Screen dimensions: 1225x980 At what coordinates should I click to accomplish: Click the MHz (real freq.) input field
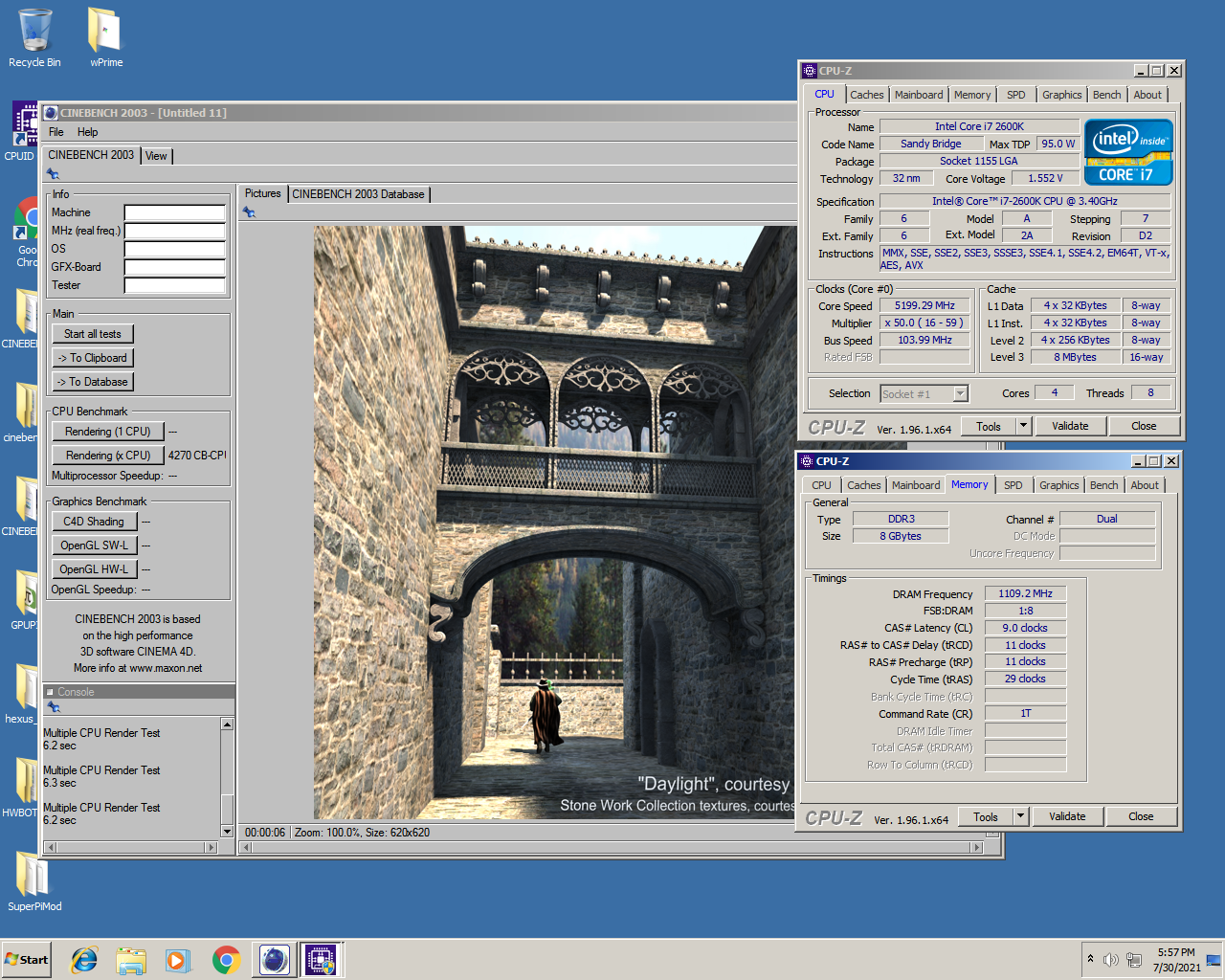[175, 231]
